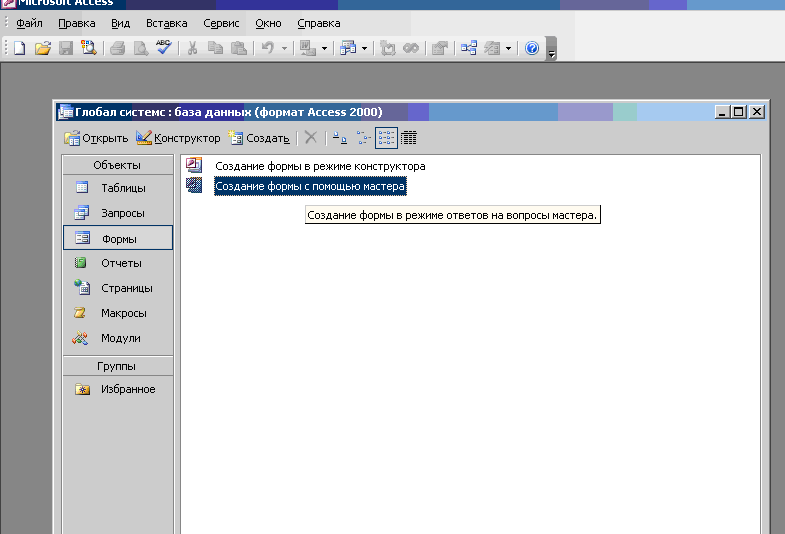Open the Справка menu
785x534 pixels.
[318, 24]
